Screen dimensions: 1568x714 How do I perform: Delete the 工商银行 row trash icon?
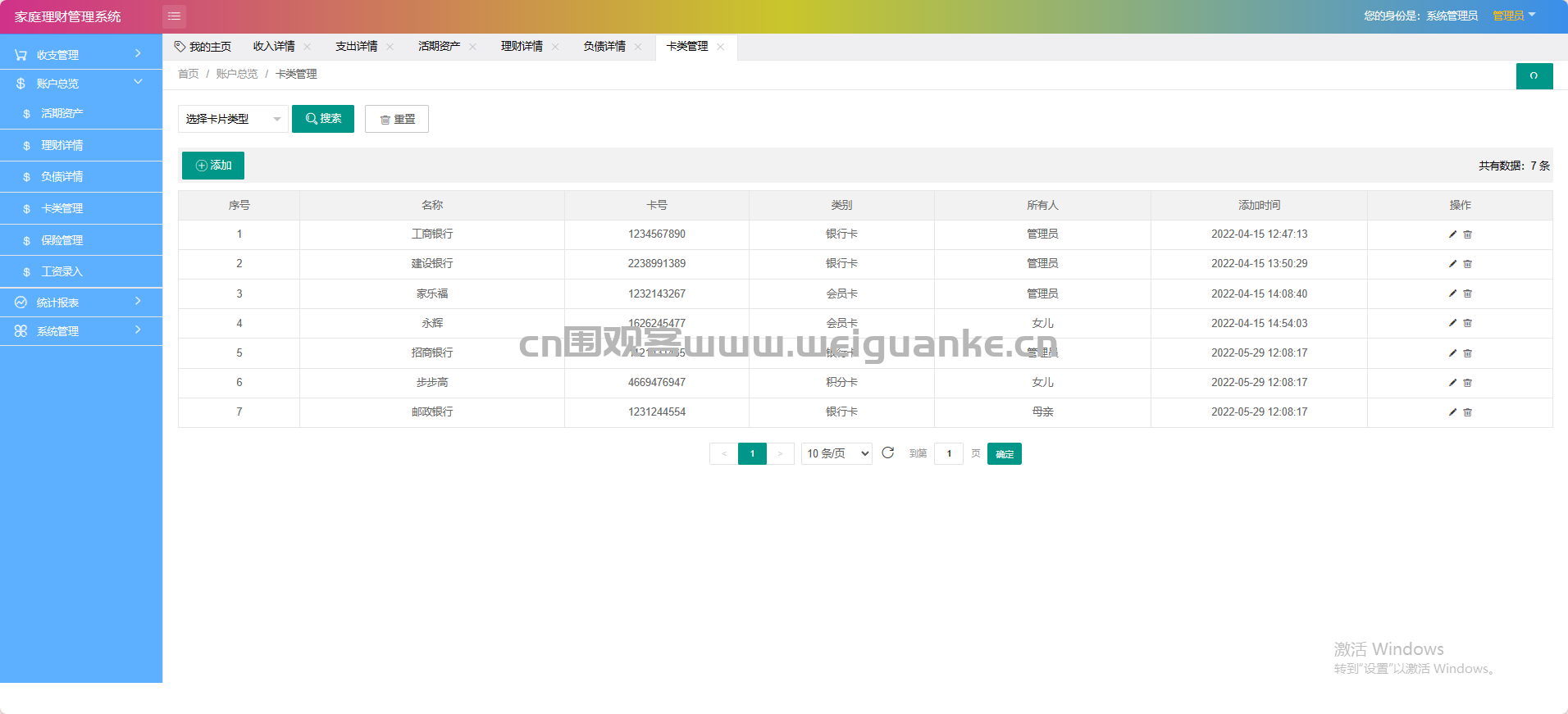click(x=1468, y=234)
